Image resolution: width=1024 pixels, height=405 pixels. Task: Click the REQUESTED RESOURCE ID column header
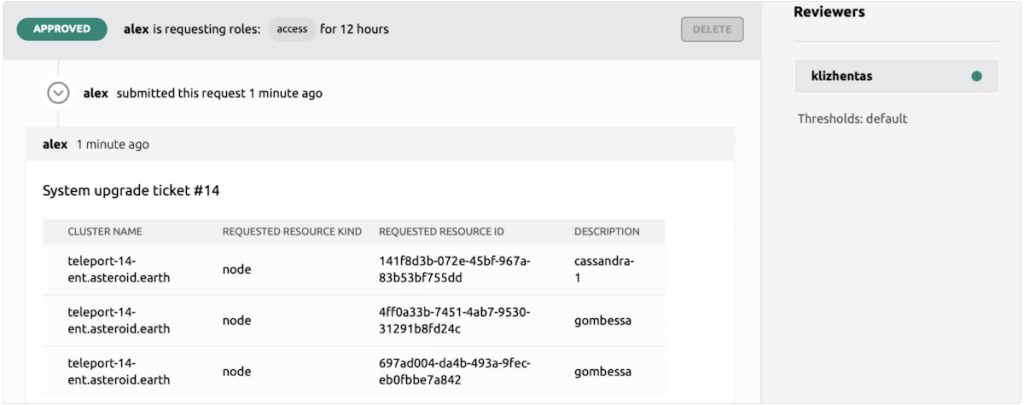pos(441,232)
